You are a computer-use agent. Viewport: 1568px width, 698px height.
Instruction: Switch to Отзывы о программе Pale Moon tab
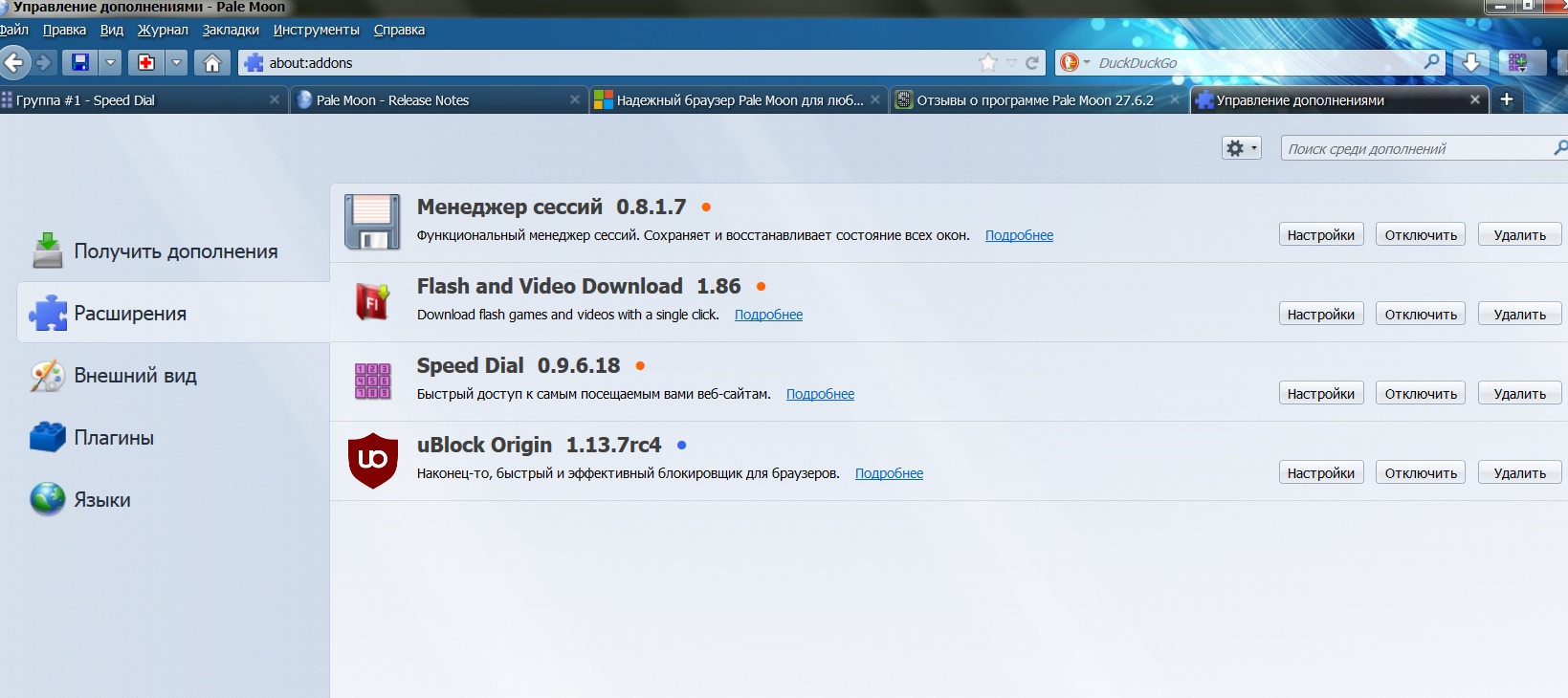[1037, 99]
